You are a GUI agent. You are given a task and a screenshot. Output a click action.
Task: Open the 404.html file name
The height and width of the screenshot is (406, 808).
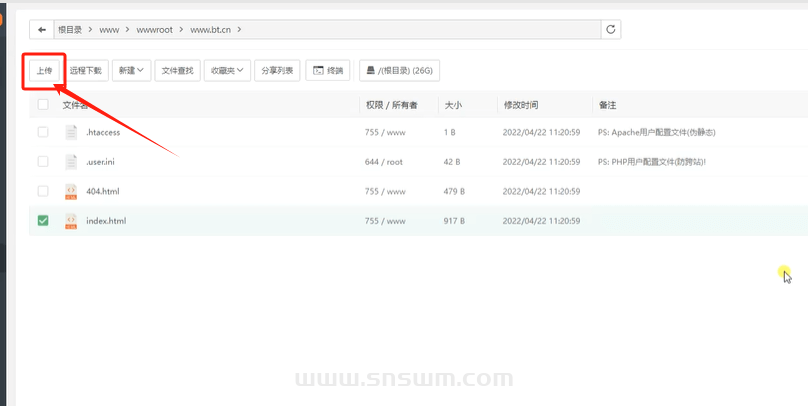pyautogui.click(x=103, y=191)
